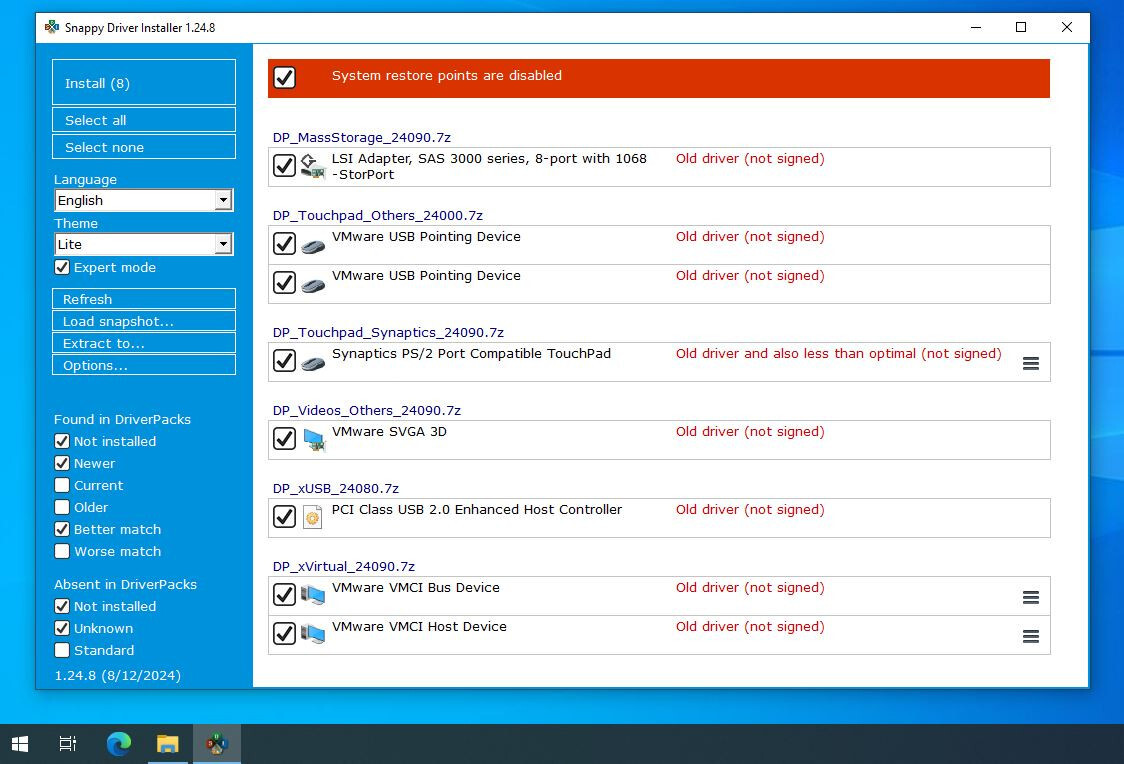
Task: Open the Language dropdown
Action: [x=225, y=200]
